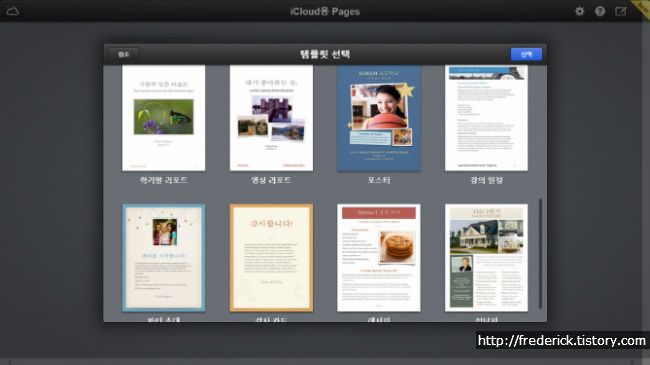Open the iCloud home cloud icon
650x365 pixels.
coord(12,11)
